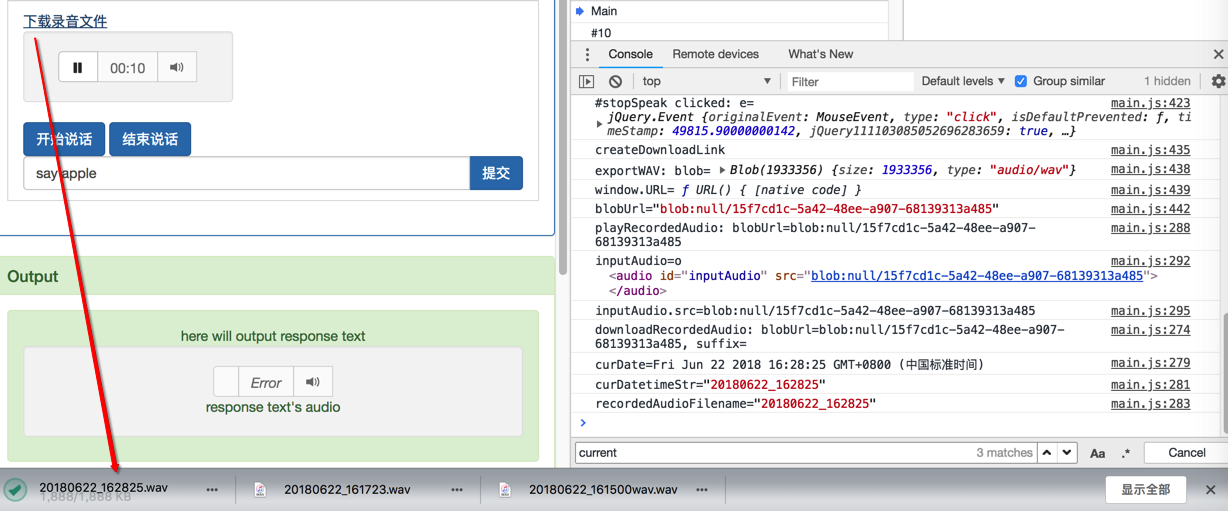This screenshot has width=1228, height=512.
Task: Close the downloads bar
Action: pyautogui.click(x=1210, y=490)
